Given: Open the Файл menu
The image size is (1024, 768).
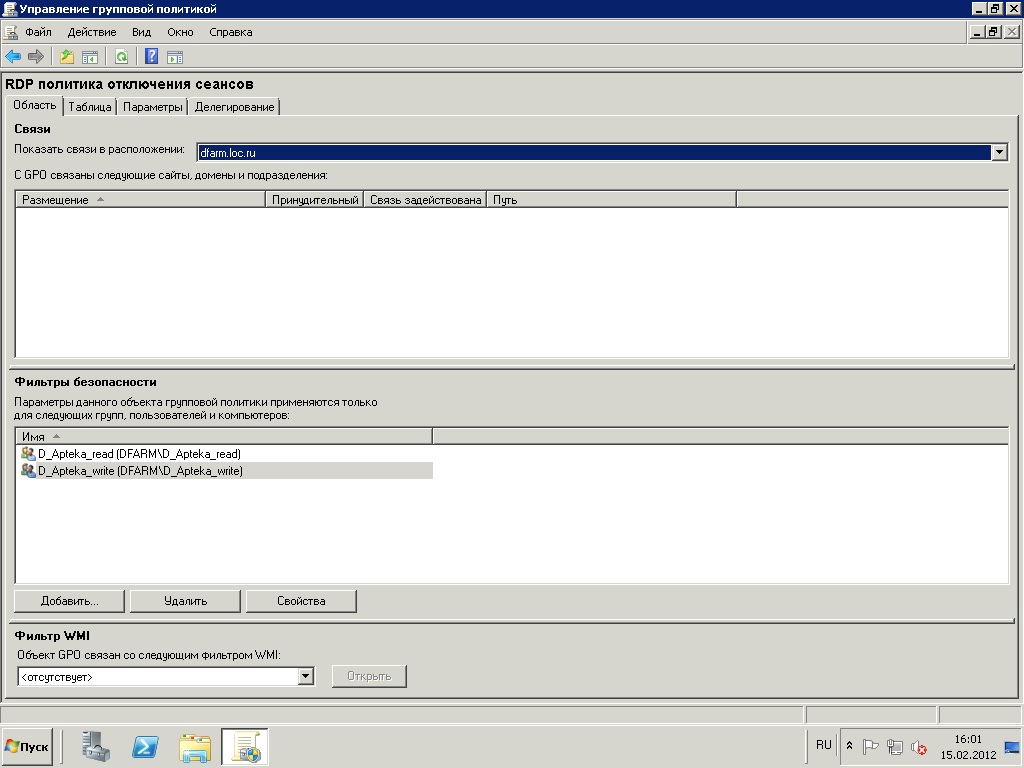Looking at the screenshot, I should tap(39, 32).
